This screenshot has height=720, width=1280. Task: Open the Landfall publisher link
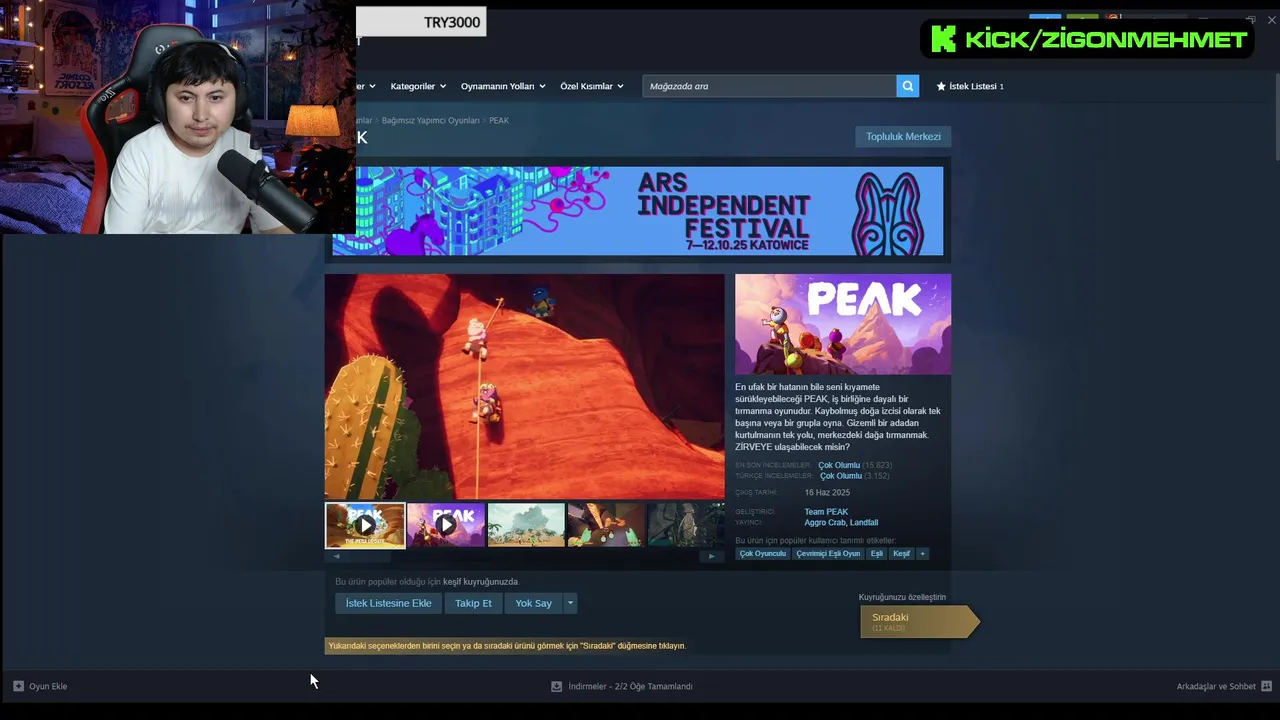click(x=864, y=522)
